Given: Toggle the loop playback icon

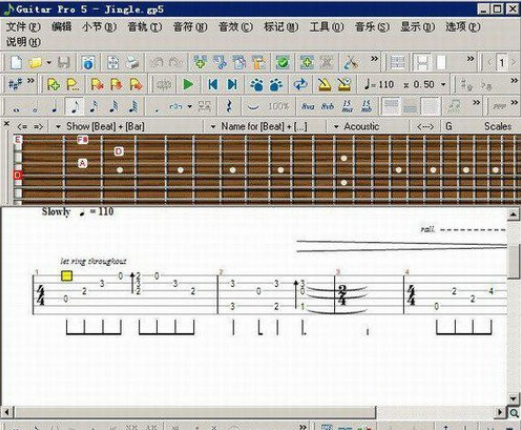Looking at the screenshot, I should click(300, 85).
